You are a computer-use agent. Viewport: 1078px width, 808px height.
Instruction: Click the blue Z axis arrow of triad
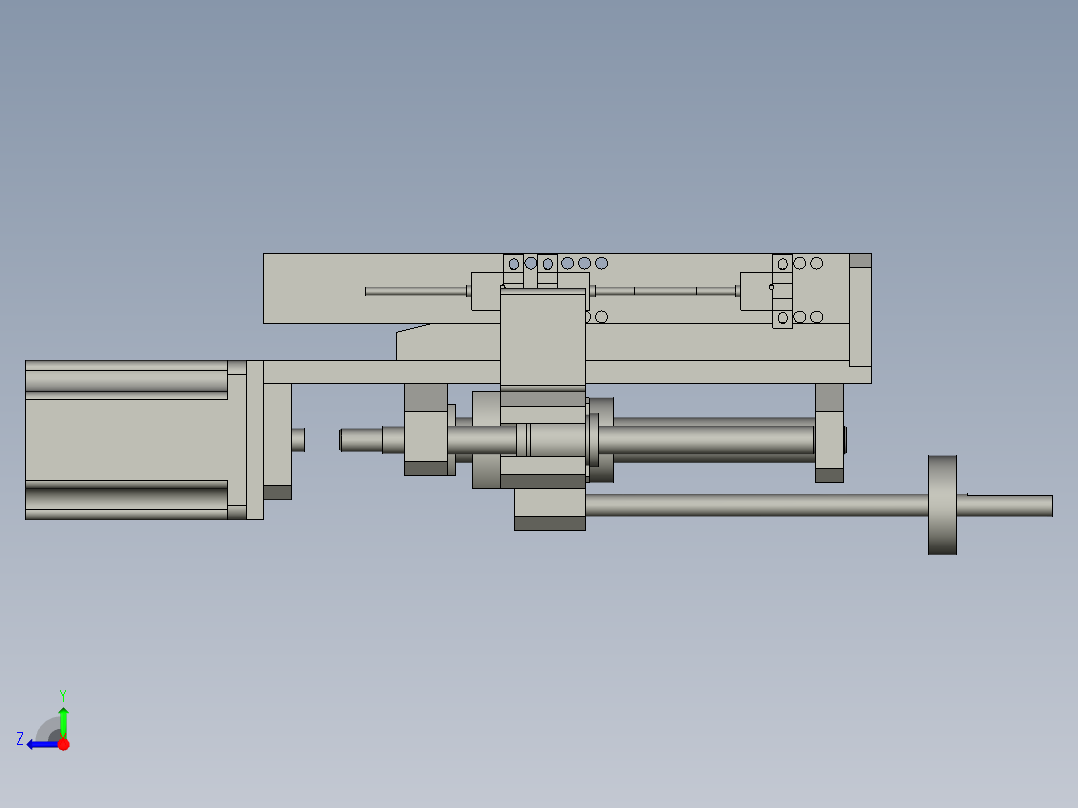pos(43,745)
